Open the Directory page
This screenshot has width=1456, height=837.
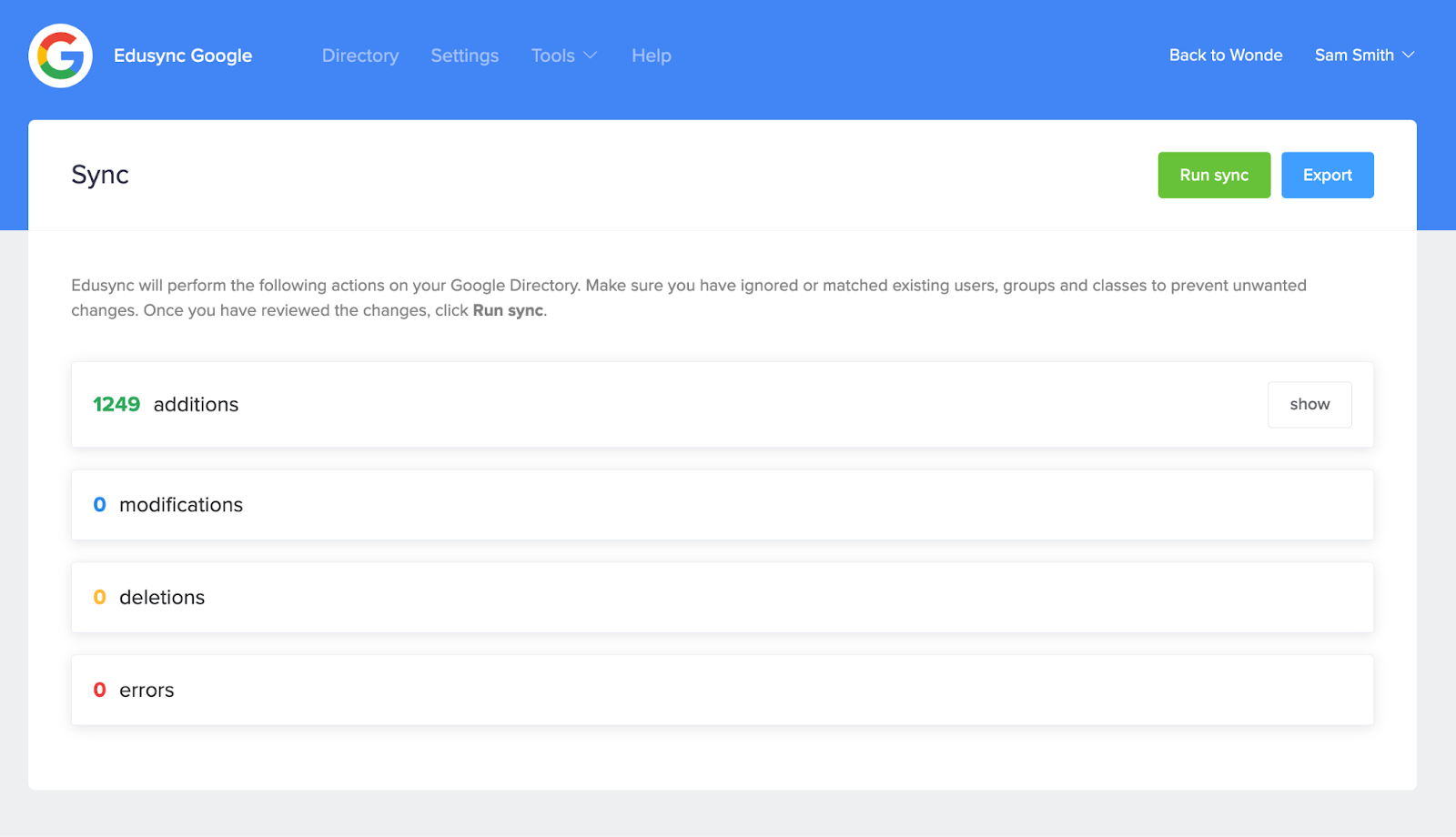359,55
